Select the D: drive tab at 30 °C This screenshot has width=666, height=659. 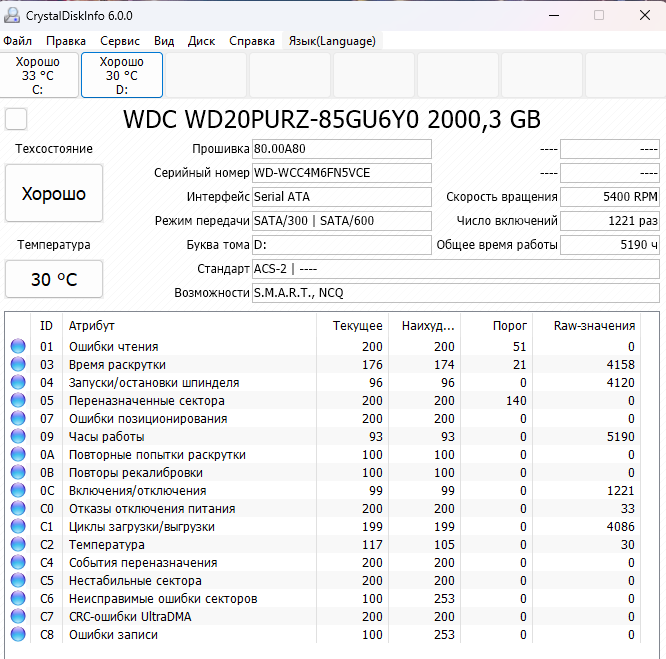[x=122, y=76]
